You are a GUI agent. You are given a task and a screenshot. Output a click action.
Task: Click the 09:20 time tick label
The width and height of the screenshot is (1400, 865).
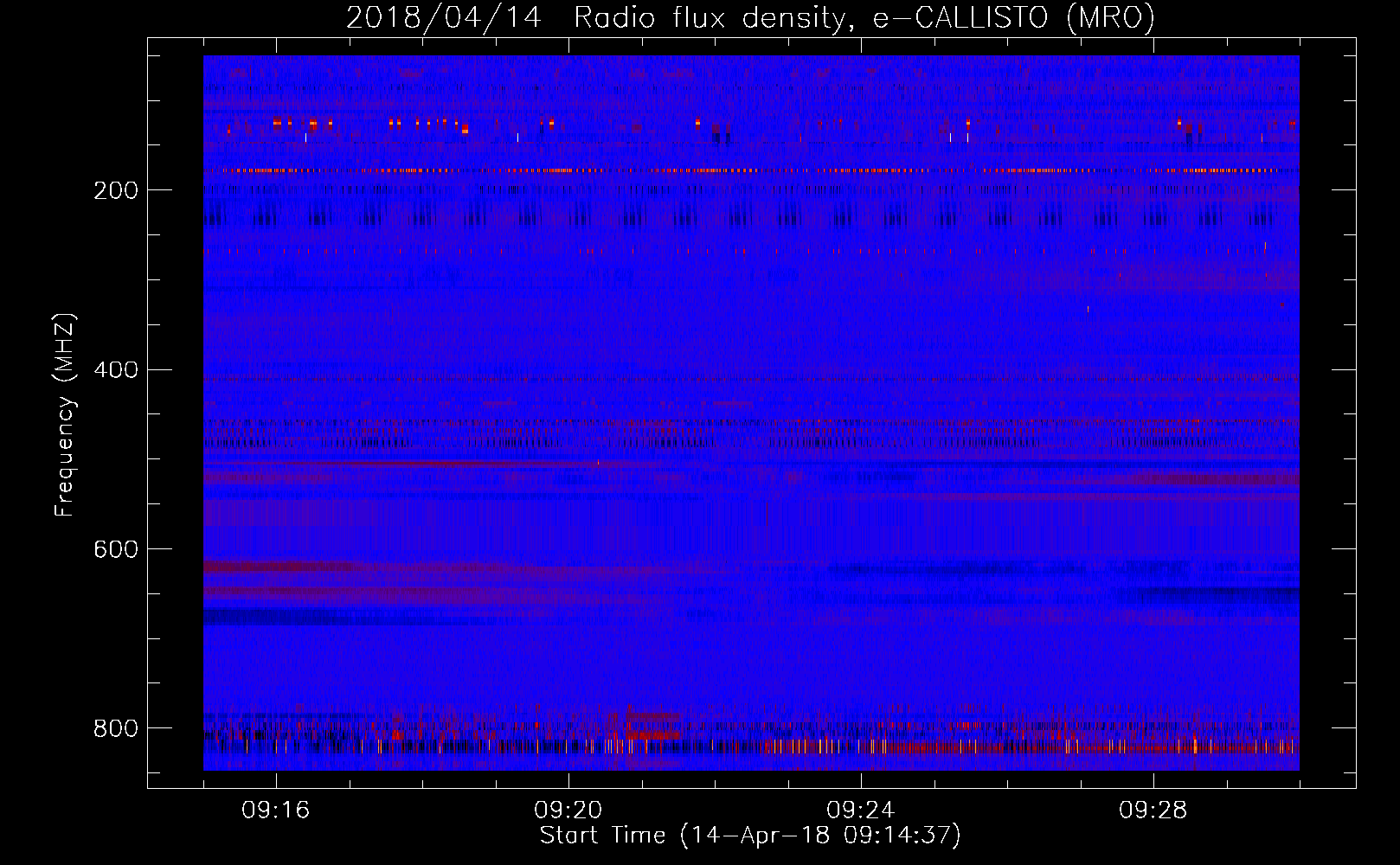(x=568, y=811)
